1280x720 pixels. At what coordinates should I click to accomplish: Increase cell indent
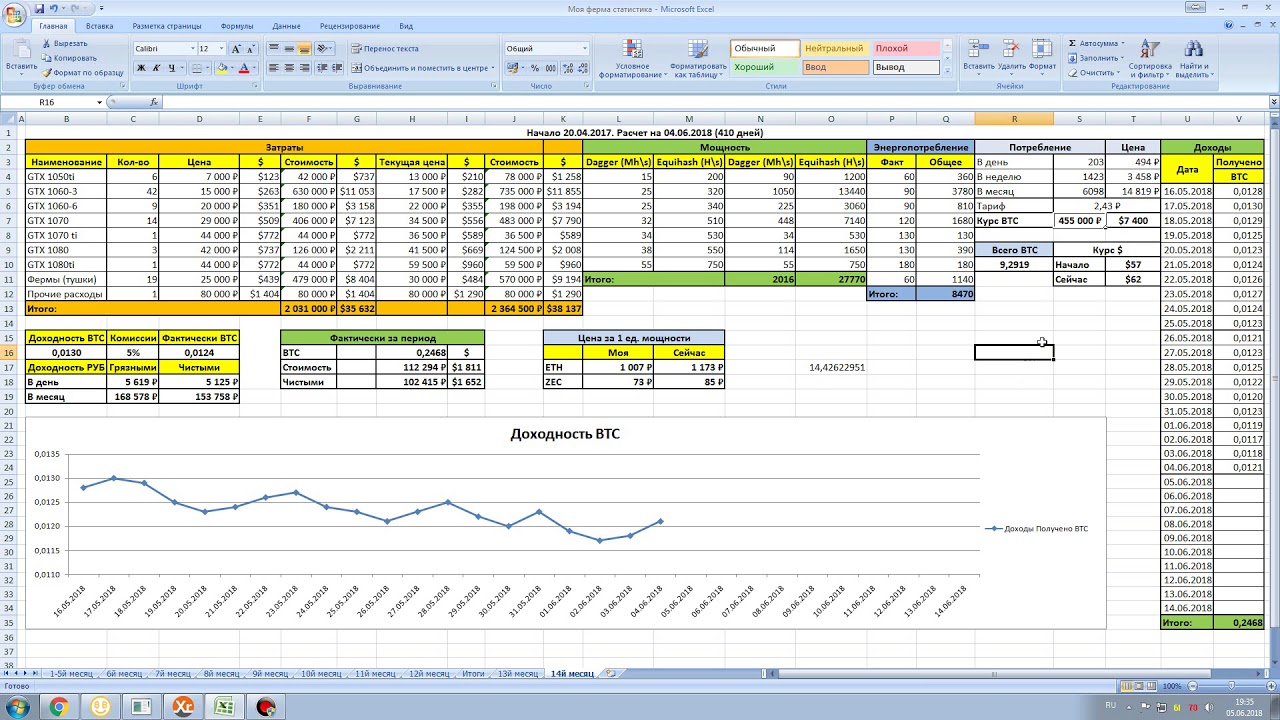point(338,68)
